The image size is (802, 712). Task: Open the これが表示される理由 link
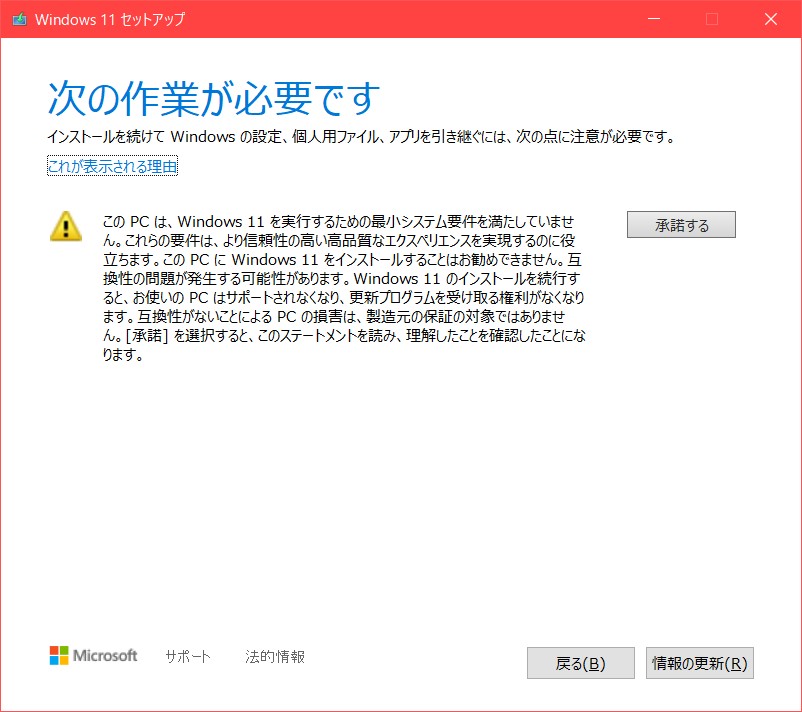(x=112, y=166)
